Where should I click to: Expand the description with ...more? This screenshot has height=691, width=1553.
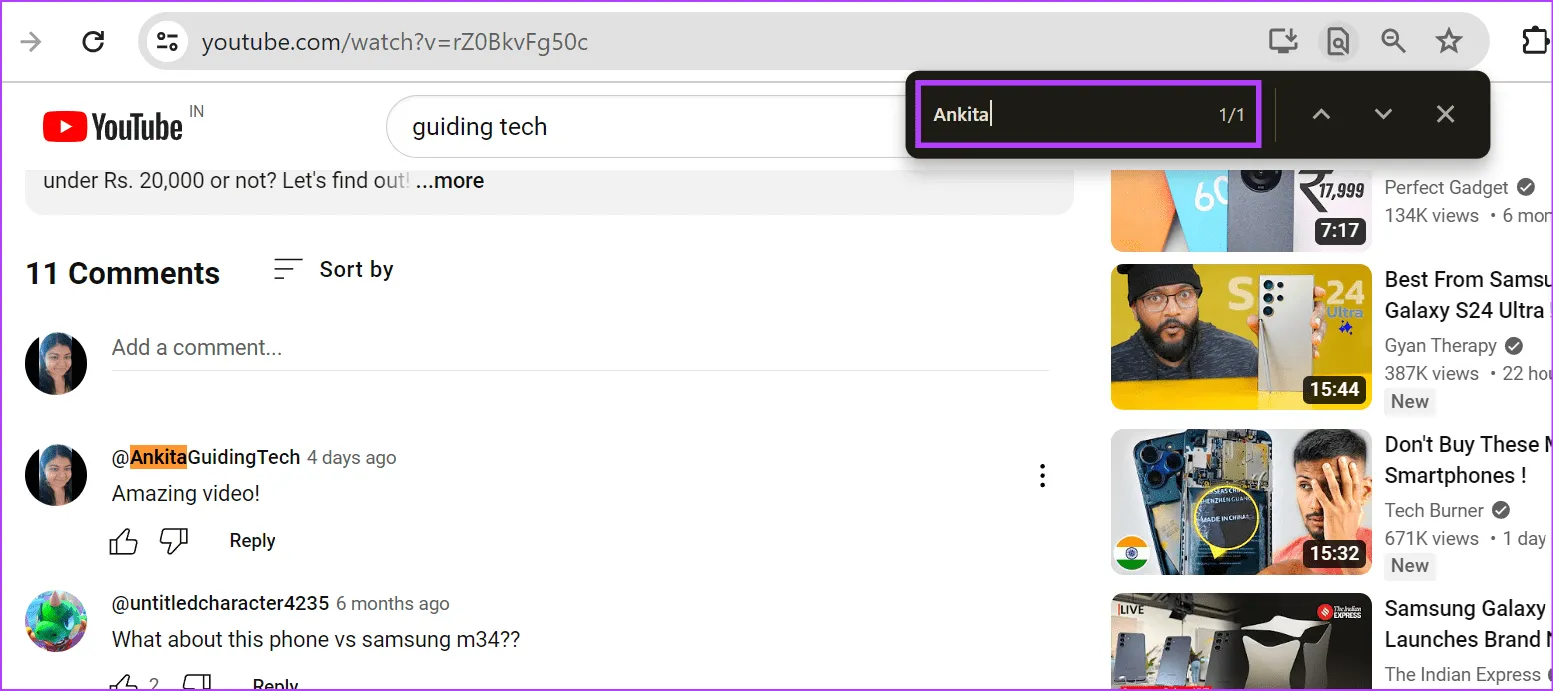pyautogui.click(x=451, y=181)
